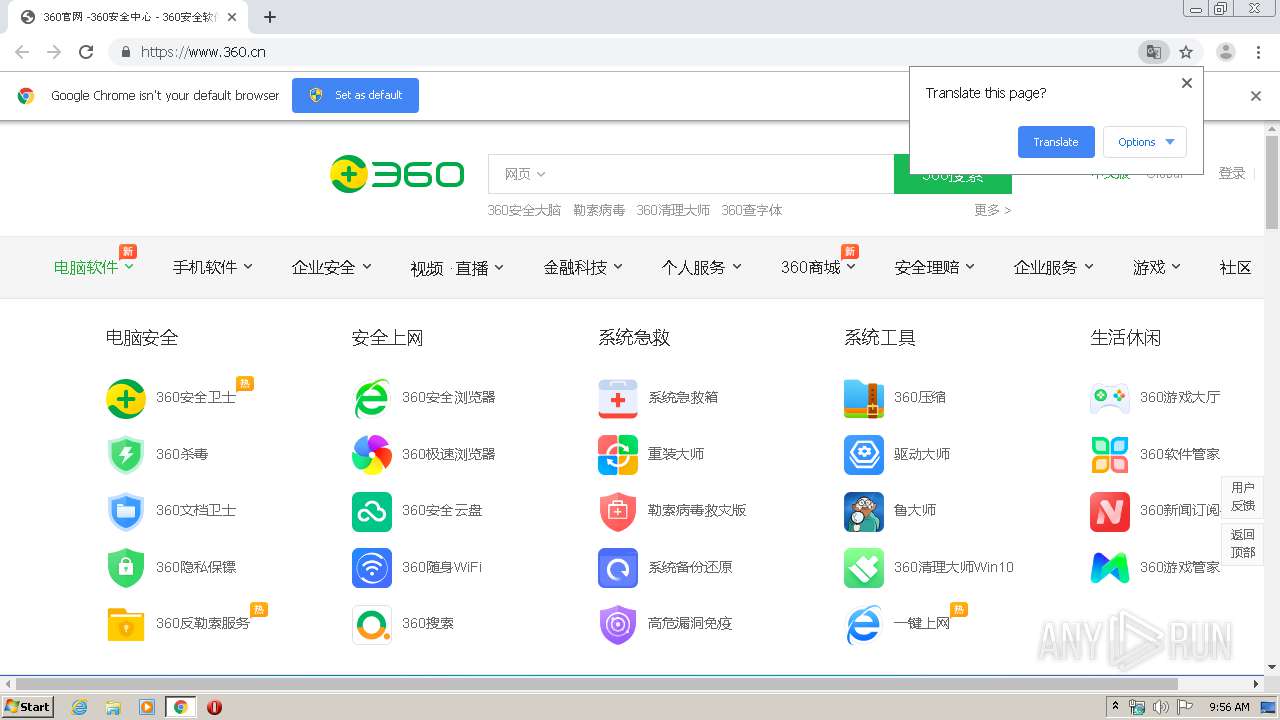Viewport: 1280px width, 720px height.
Task: Open the 360软件管家 icon
Action: point(1110,455)
